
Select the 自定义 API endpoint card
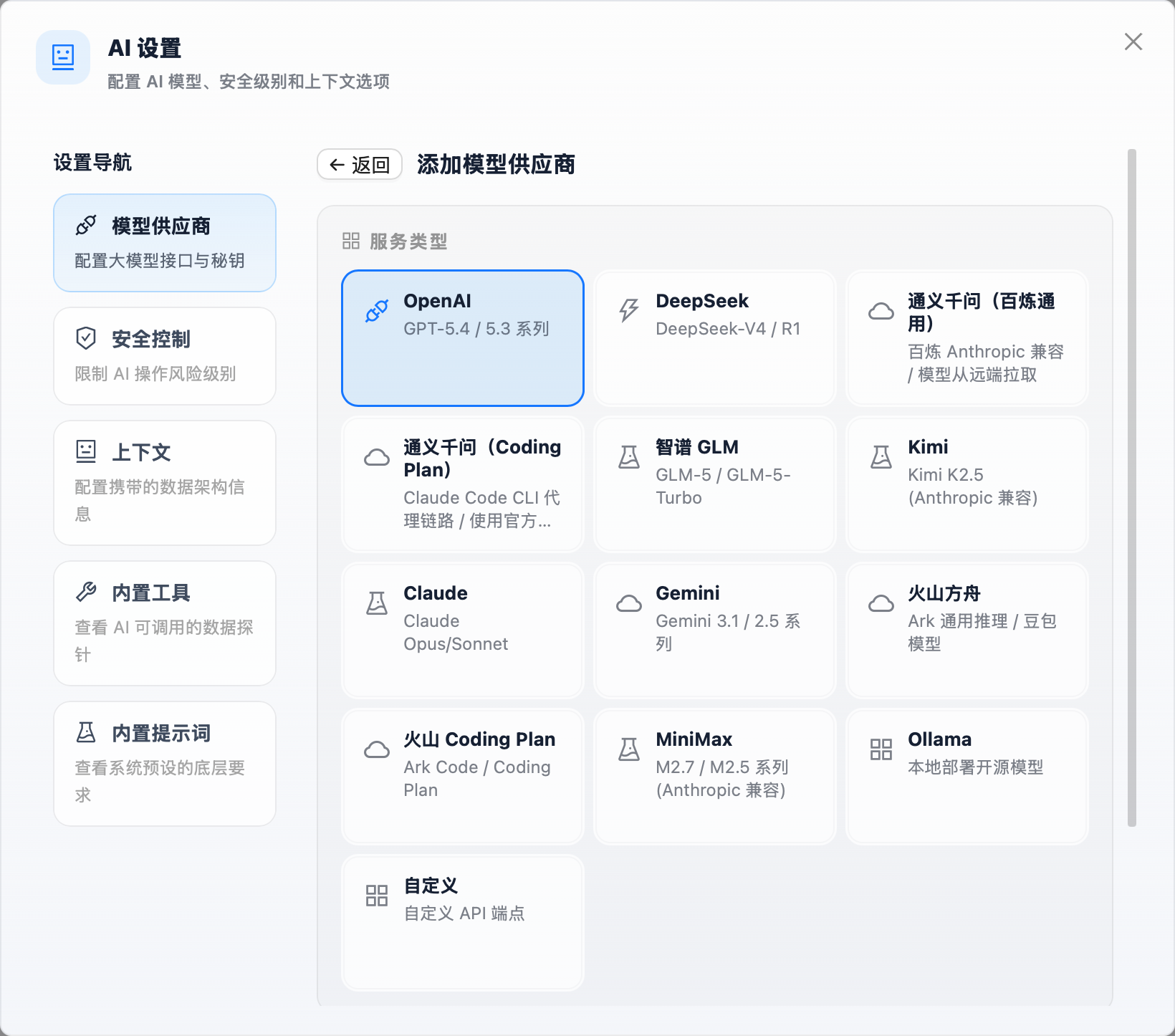[x=463, y=923]
